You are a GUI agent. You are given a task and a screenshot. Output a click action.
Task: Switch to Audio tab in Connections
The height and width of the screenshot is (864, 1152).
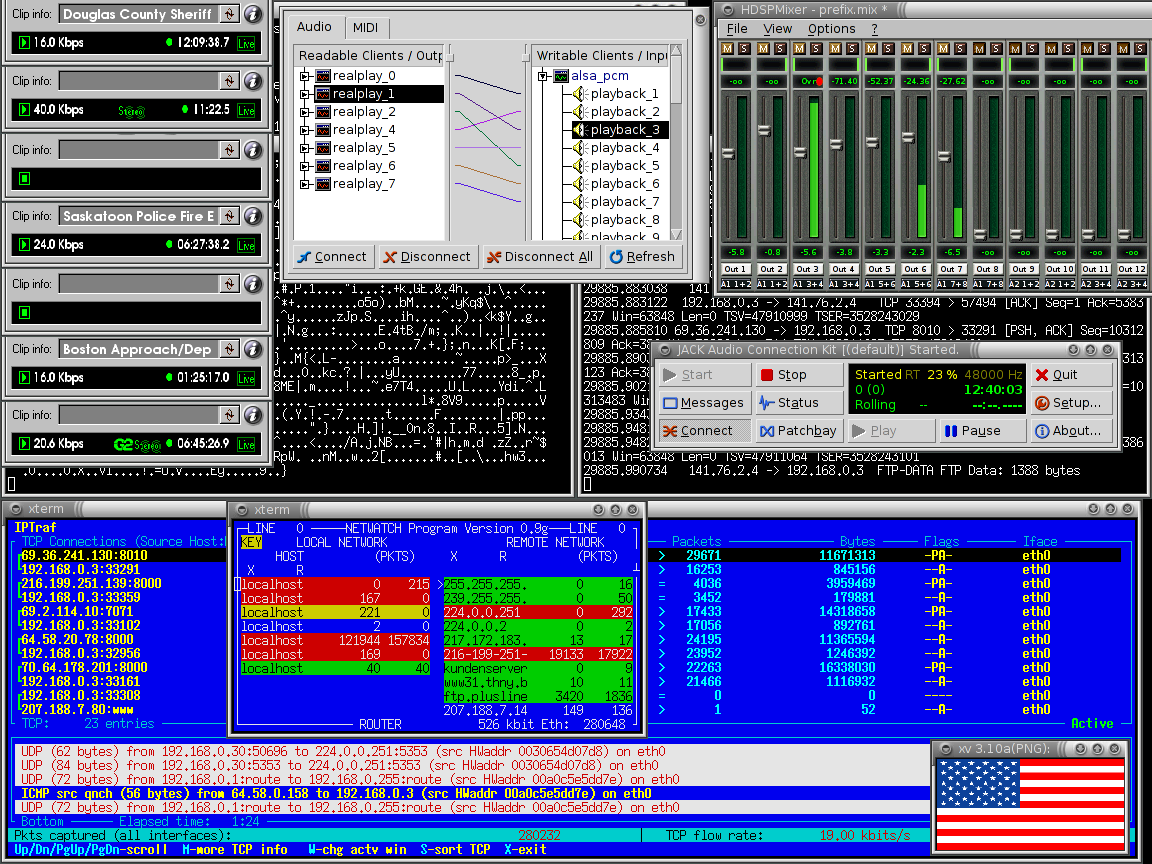[x=314, y=26]
